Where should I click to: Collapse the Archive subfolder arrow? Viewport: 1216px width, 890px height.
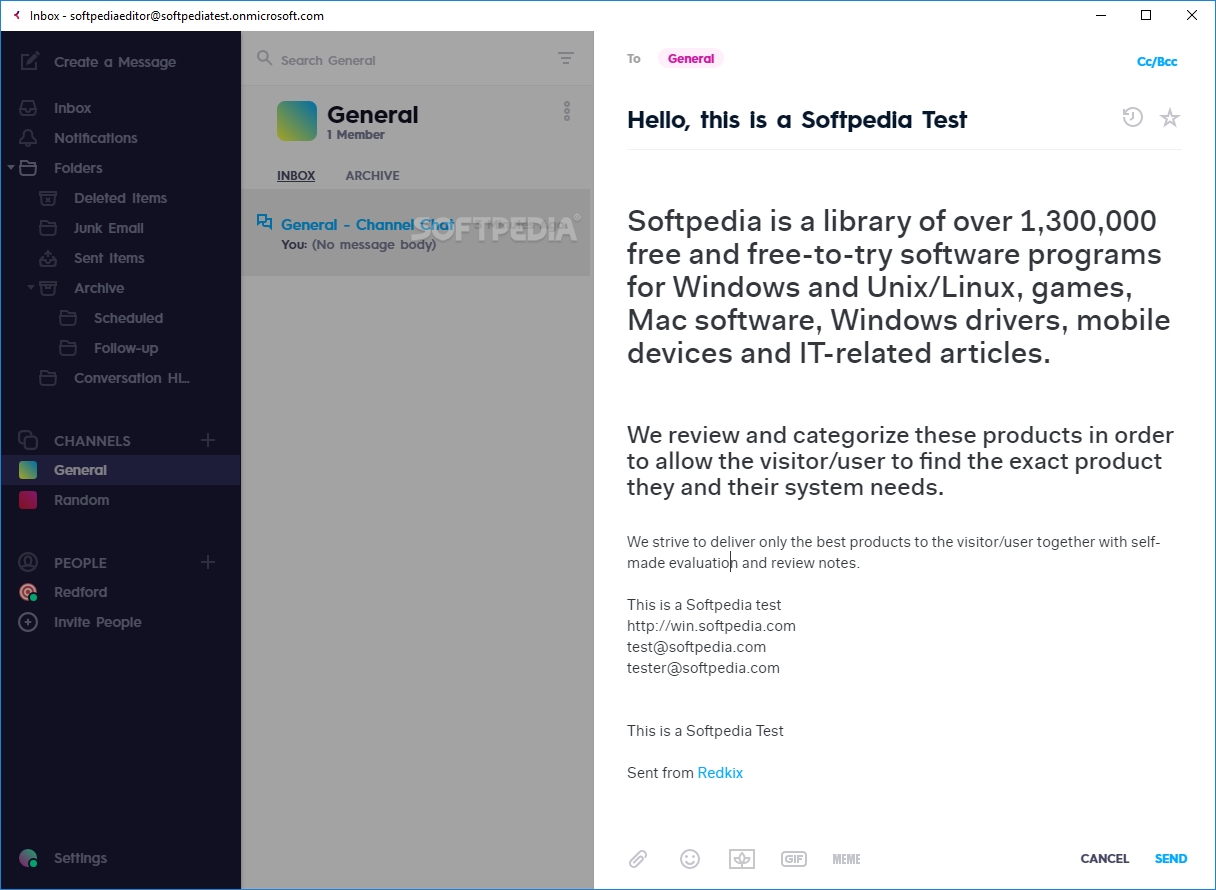point(31,288)
